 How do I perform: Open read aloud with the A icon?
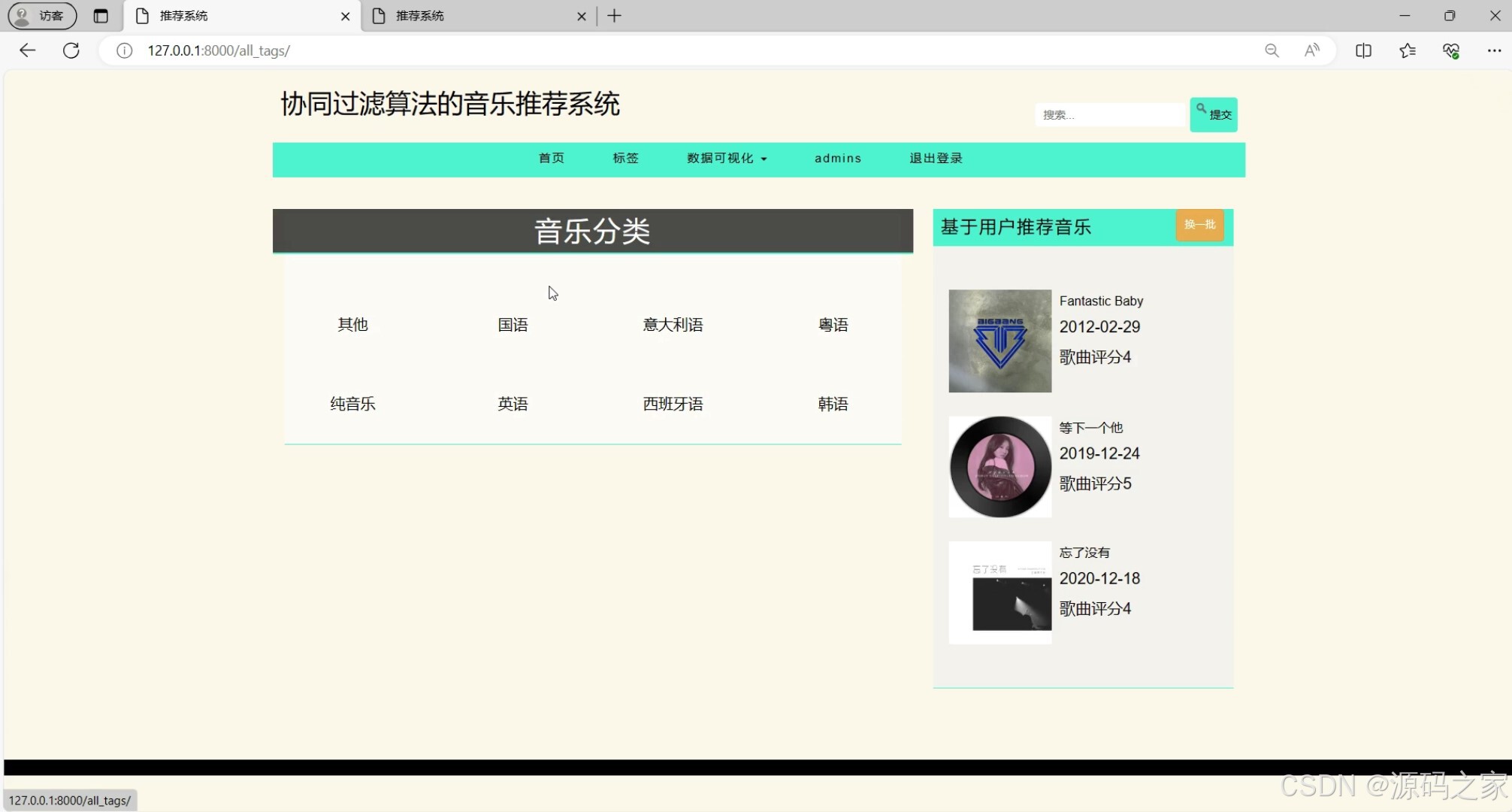(1311, 50)
